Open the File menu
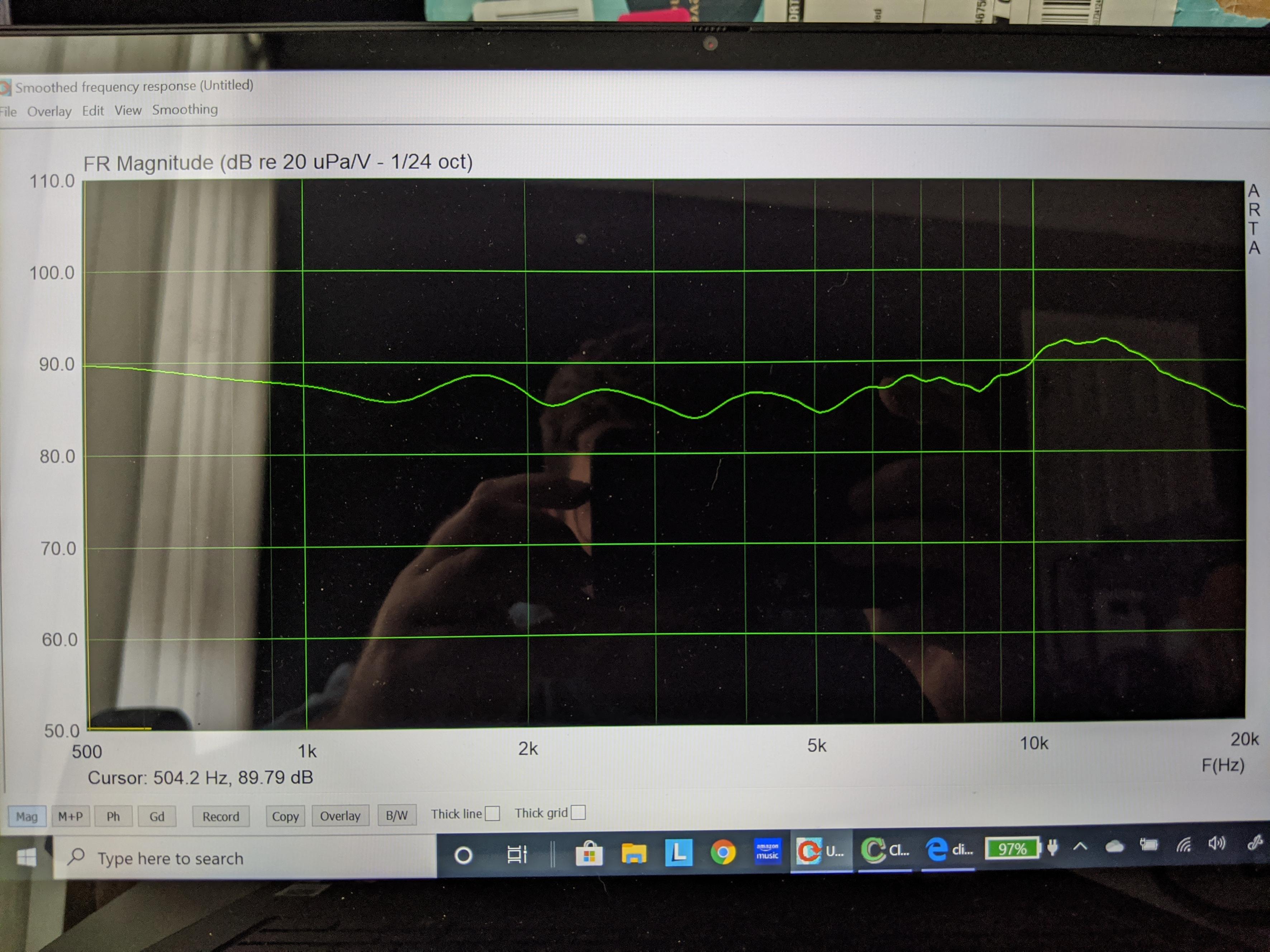This screenshot has width=1270, height=952. coord(8,112)
